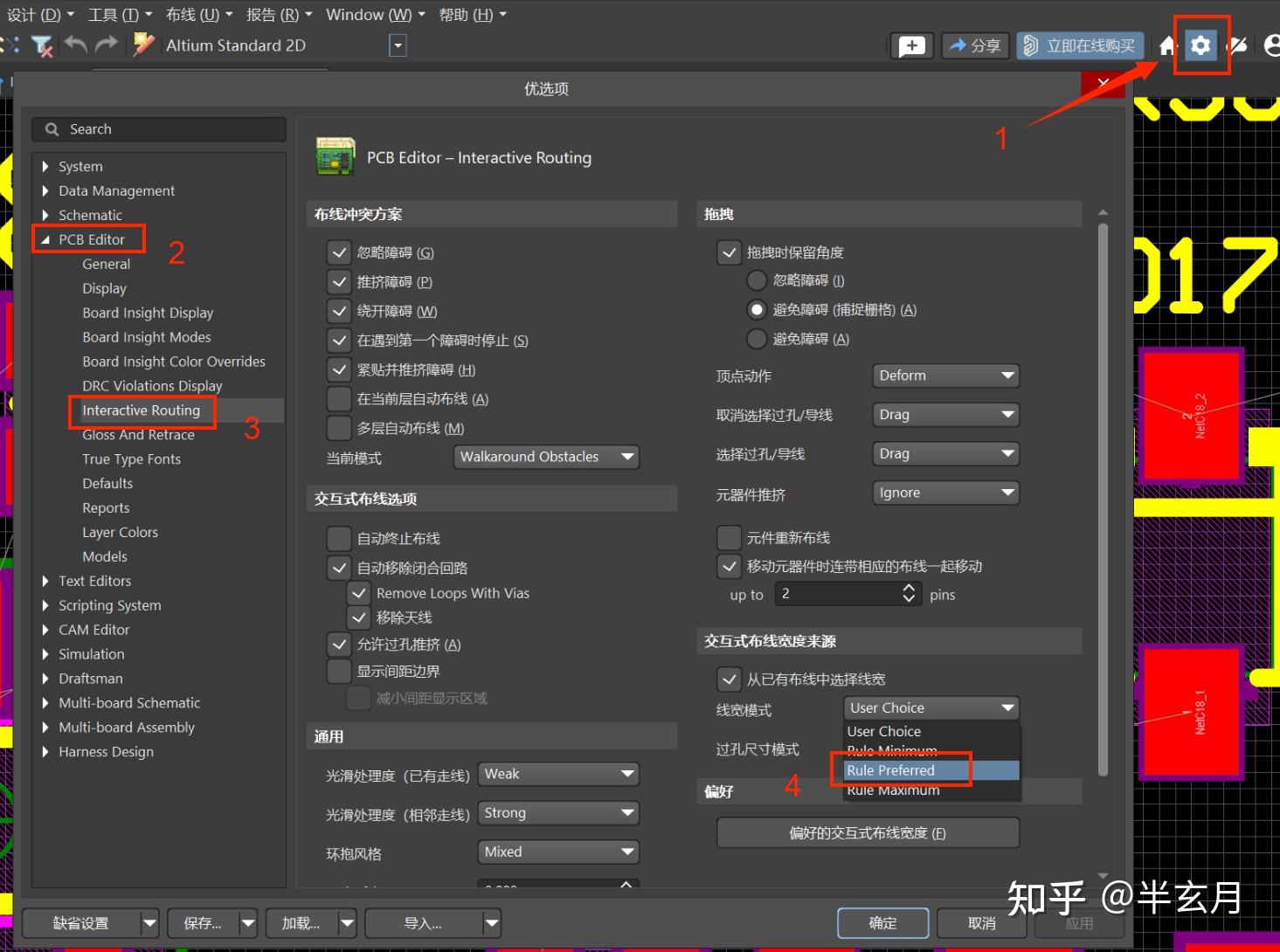Click the preferences panel vertical scrollbar
Viewport: 1280px width, 952px height.
click(x=1103, y=500)
